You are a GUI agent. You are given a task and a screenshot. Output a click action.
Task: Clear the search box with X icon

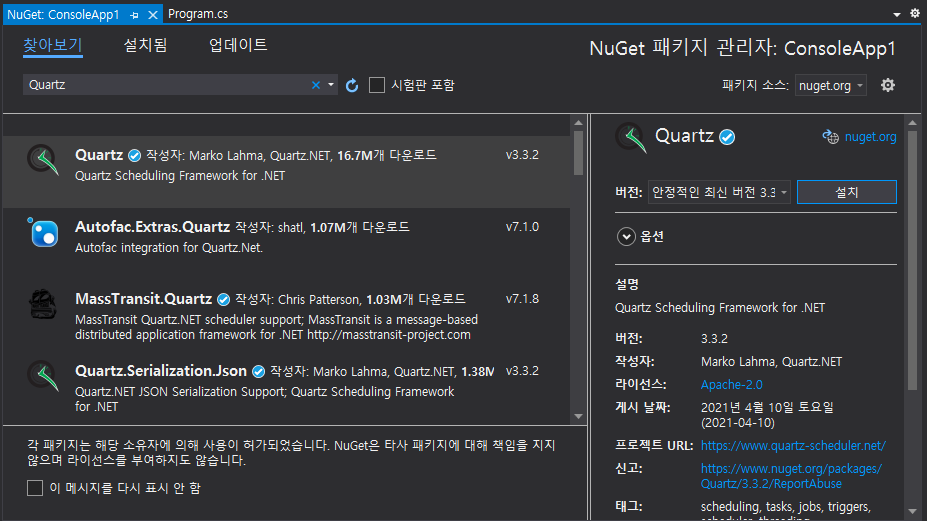coord(316,85)
